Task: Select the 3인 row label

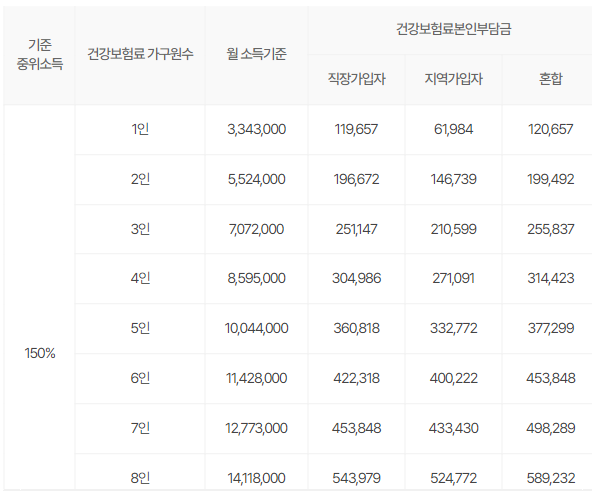Action: click(x=140, y=229)
